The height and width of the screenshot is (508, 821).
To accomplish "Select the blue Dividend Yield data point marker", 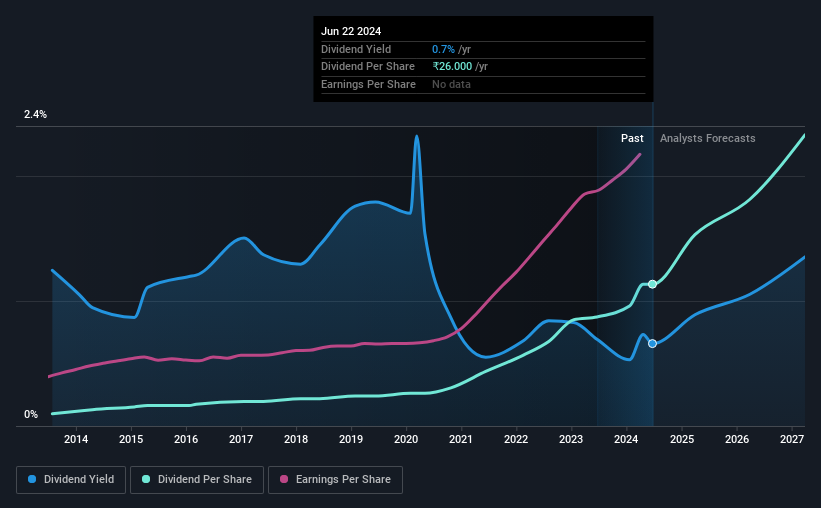I will coord(652,344).
